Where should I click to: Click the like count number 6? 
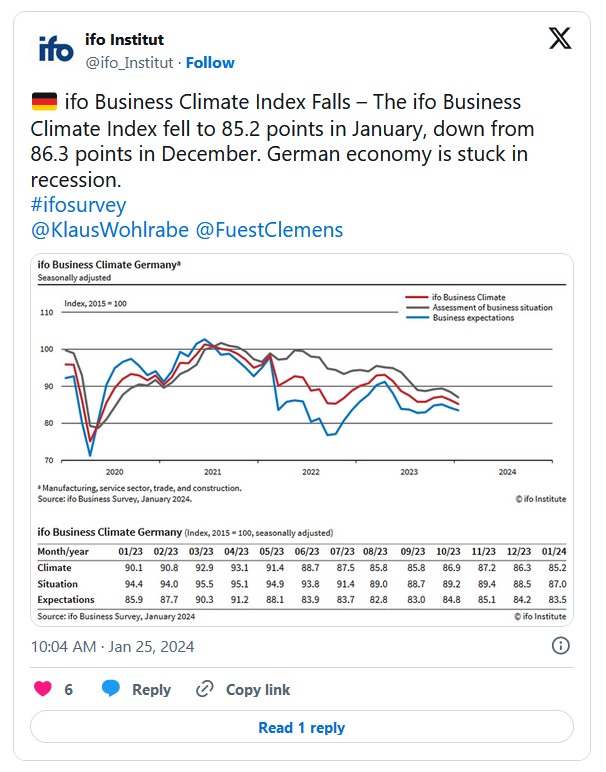tap(69, 690)
